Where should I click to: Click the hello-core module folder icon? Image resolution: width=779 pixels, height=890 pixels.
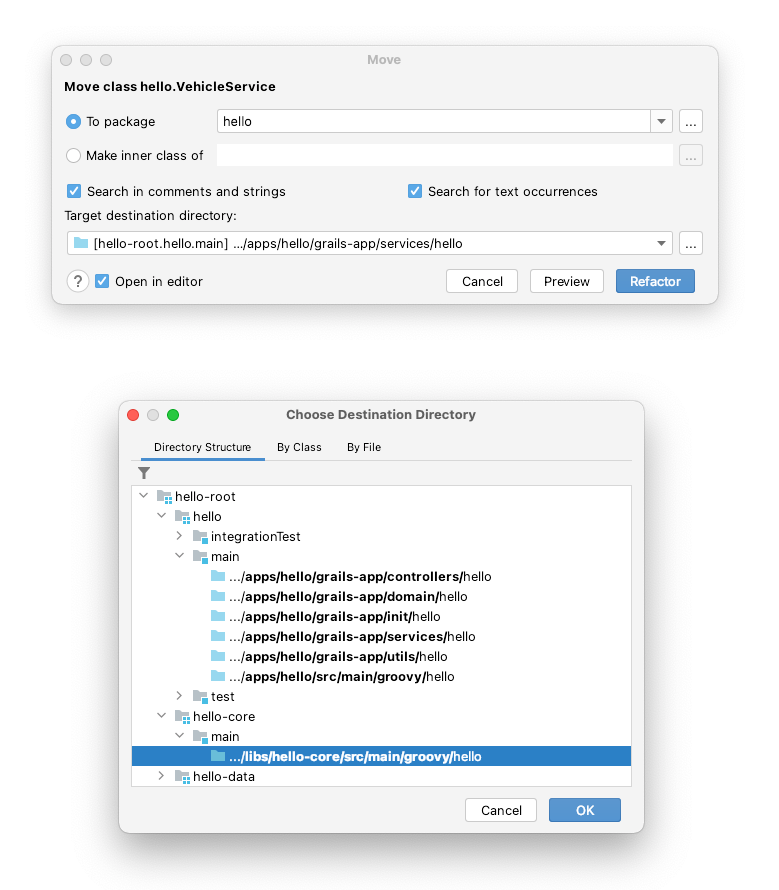tap(182, 717)
